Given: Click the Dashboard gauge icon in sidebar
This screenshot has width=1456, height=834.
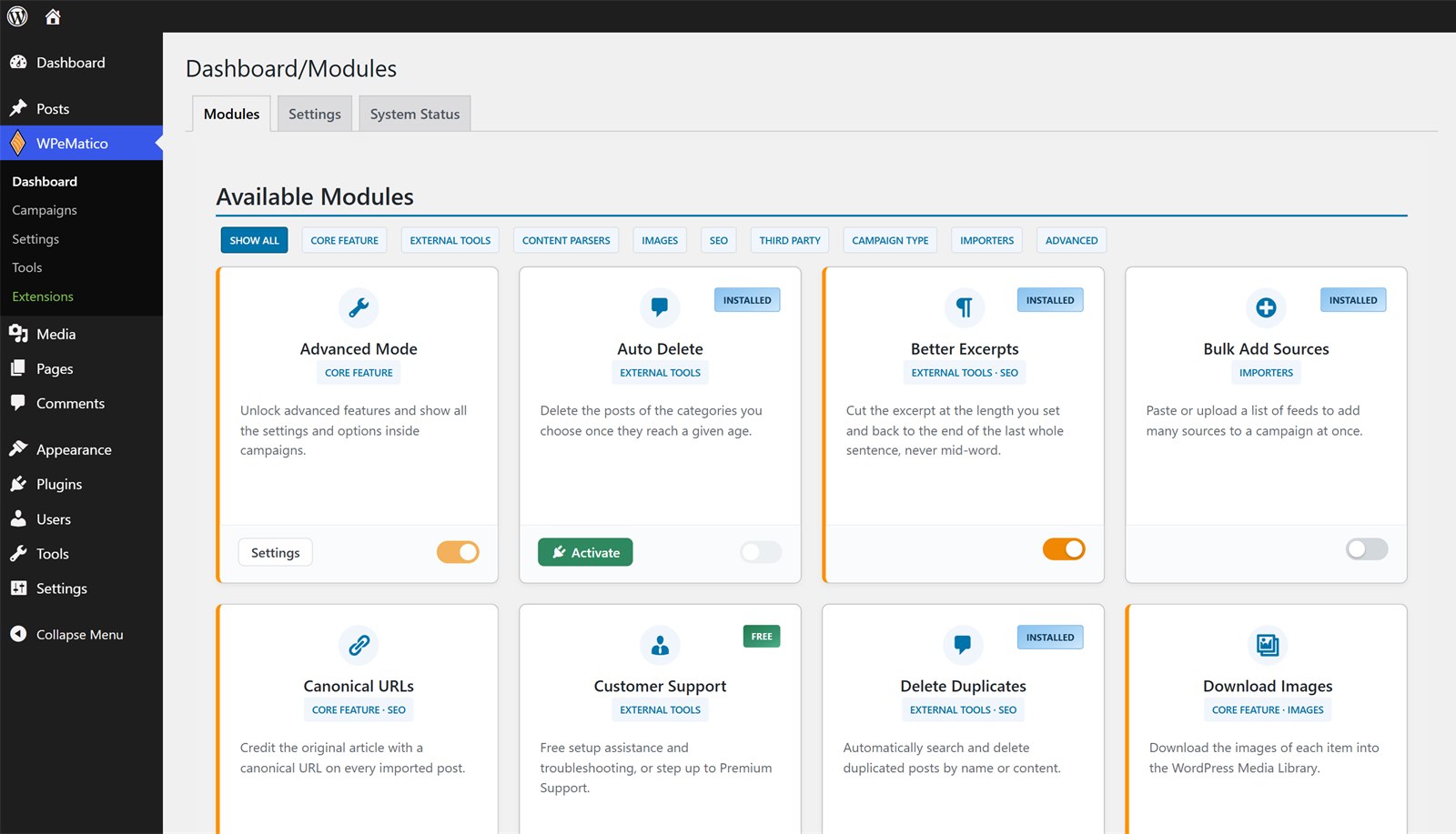Looking at the screenshot, I should tap(18, 62).
